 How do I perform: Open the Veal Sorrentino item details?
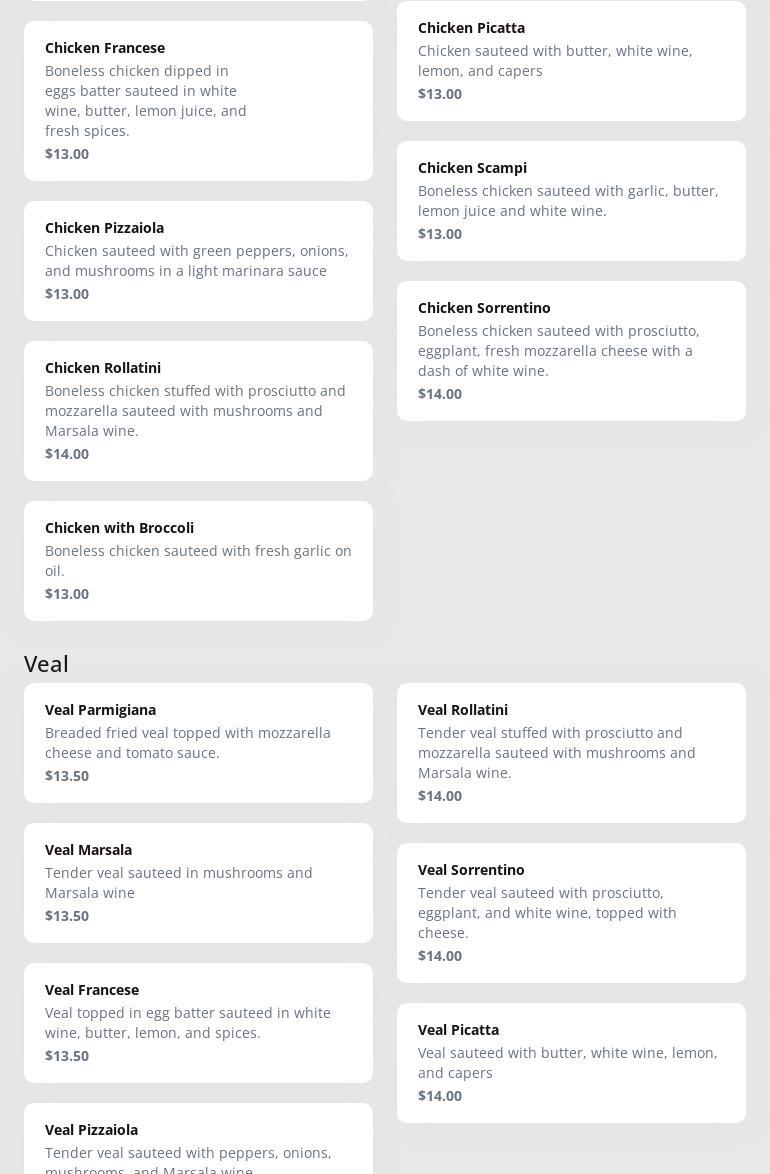click(571, 912)
